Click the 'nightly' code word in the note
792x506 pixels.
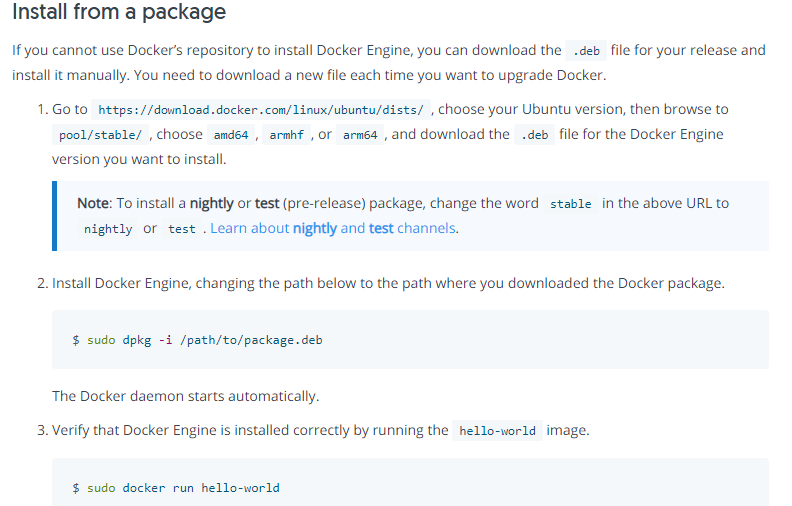108,229
